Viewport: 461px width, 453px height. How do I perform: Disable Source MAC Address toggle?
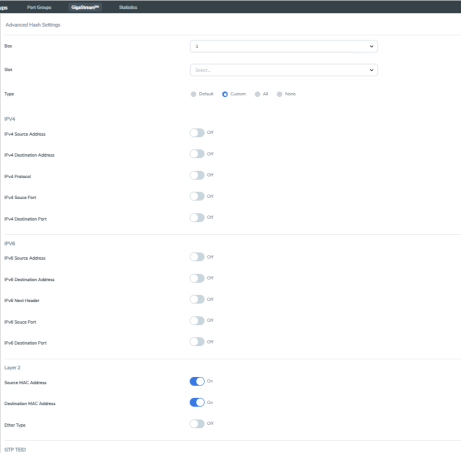(197, 381)
